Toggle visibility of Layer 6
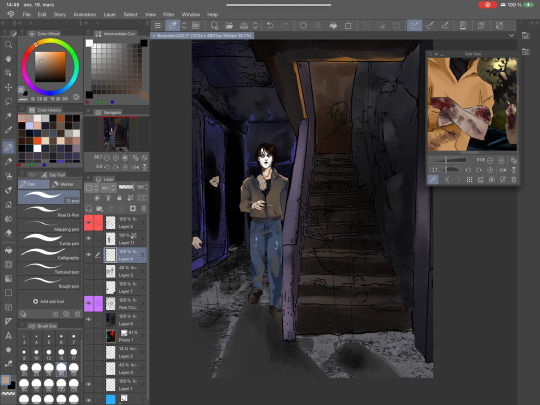This screenshot has width=540, height=405. (89, 320)
